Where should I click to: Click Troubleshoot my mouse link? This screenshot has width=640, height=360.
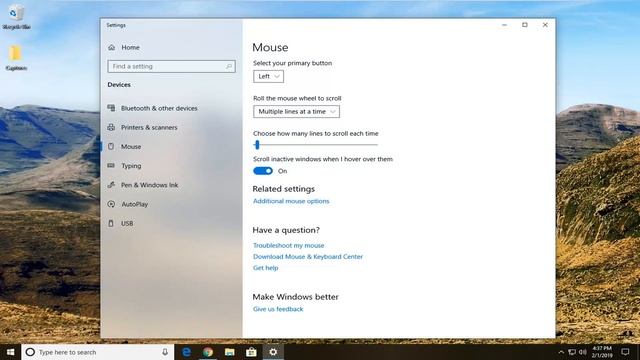point(289,245)
